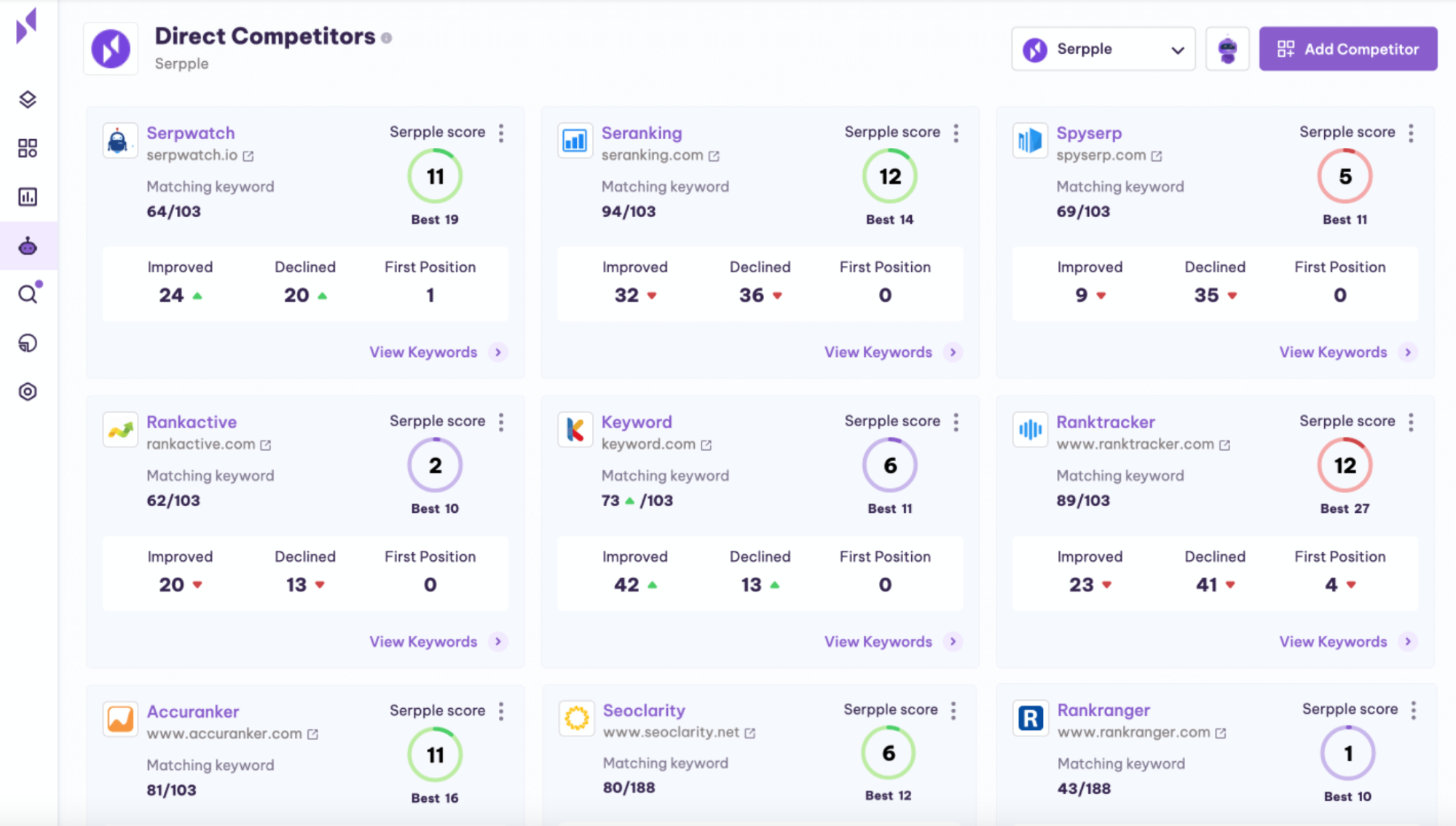Image resolution: width=1456 pixels, height=826 pixels.
Task: Open the three-dot menu on the Ranktracker card
Action: (x=1411, y=422)
